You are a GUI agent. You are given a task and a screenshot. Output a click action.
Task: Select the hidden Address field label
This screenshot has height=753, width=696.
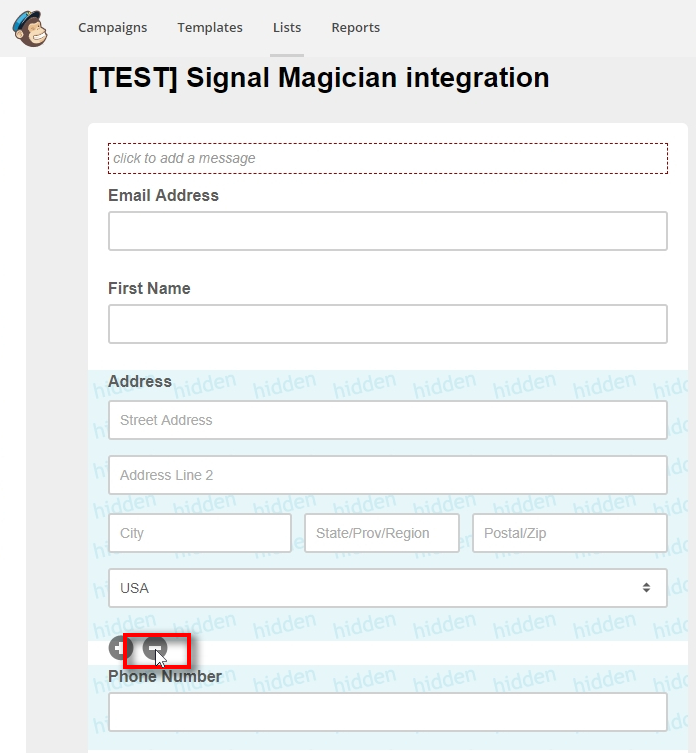coord(140,381)
